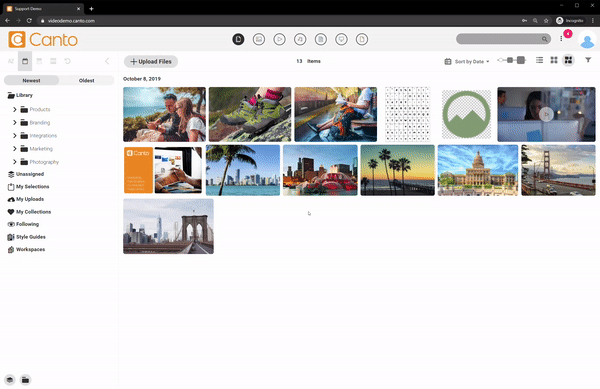Image resolution: width=600 pixels, height=389 pixels.
Task: Reload the page in the browser
Action: [29, 21]
